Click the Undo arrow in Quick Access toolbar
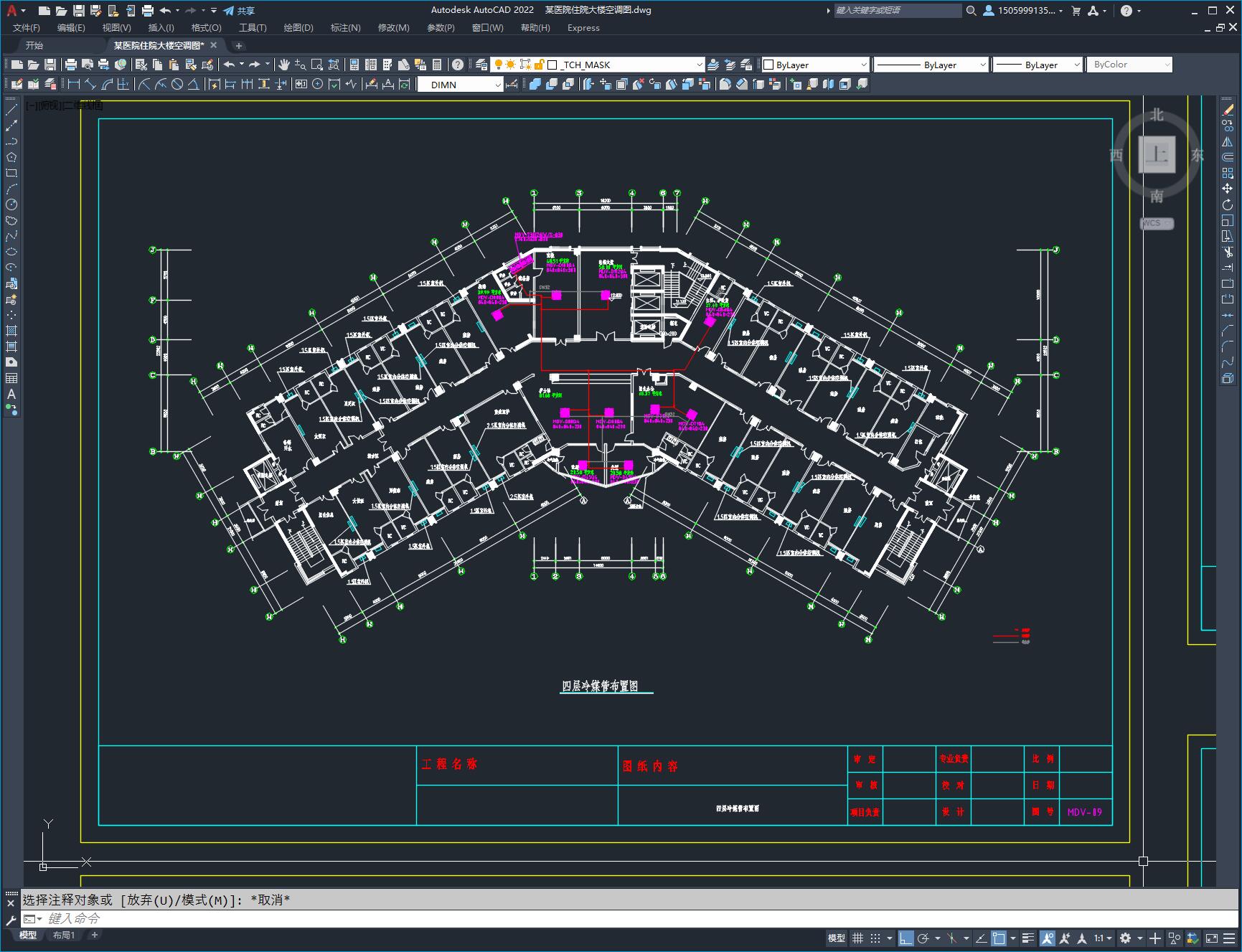This screenshot has height=952, width=1242. coord(165,10)
